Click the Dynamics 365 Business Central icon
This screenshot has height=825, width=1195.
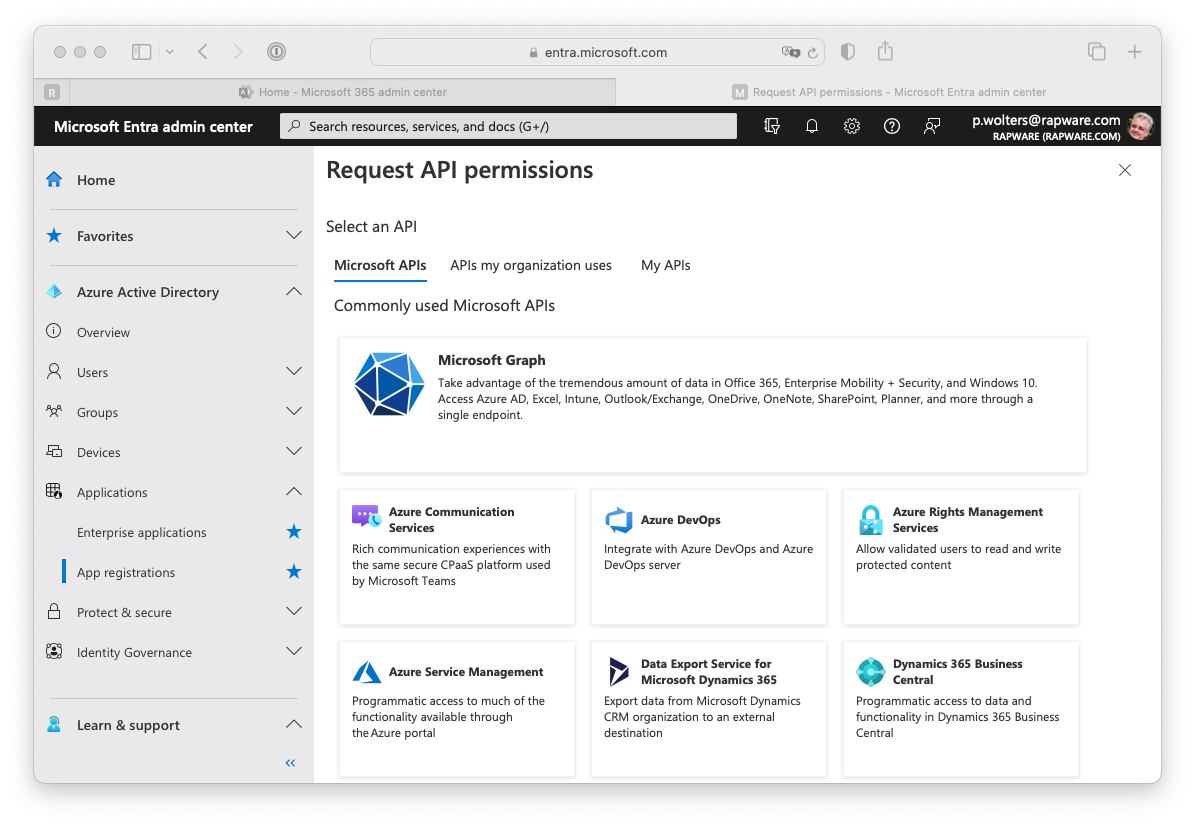(x=870, y=672)
